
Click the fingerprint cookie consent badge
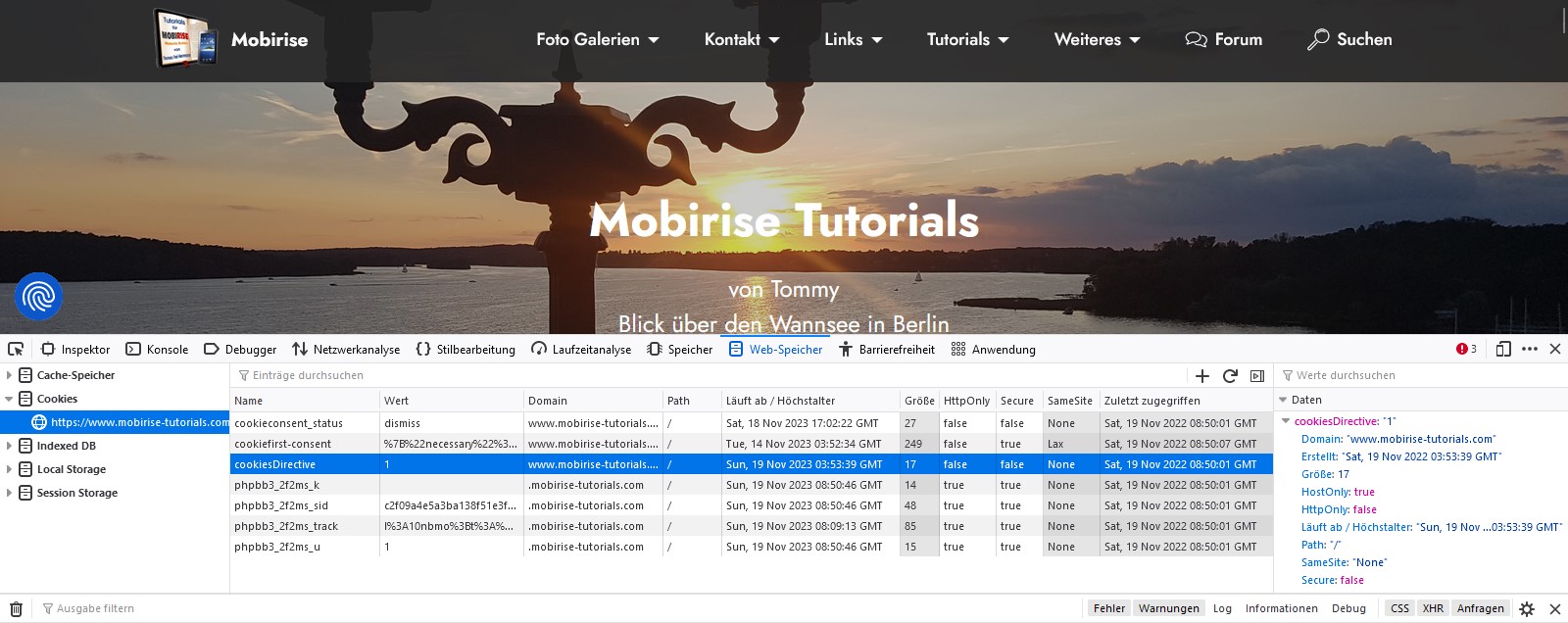(39, 296)
